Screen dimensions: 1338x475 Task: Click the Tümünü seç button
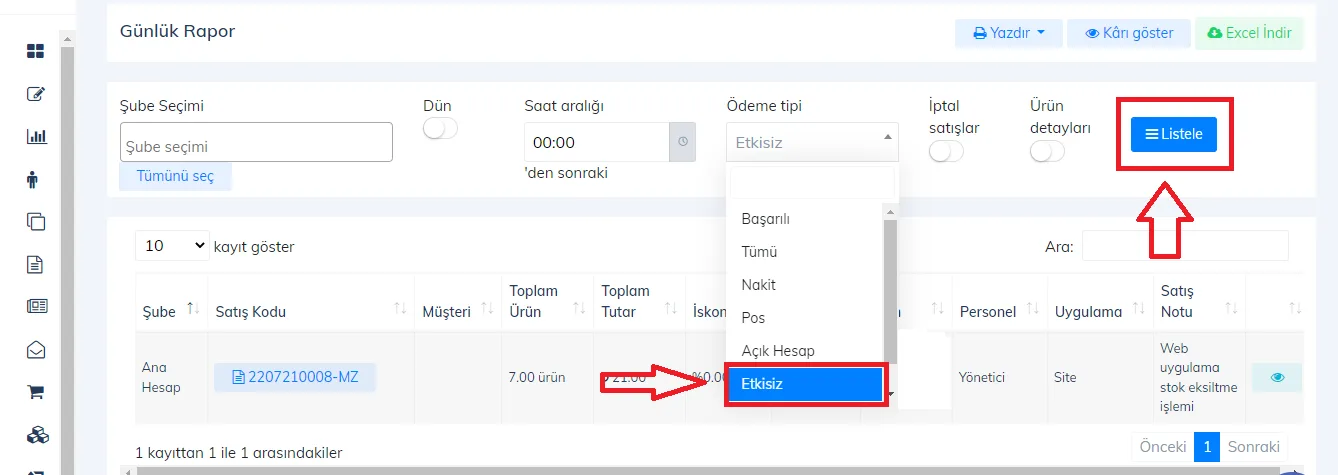pyautogui.click(x=175, y=176)
